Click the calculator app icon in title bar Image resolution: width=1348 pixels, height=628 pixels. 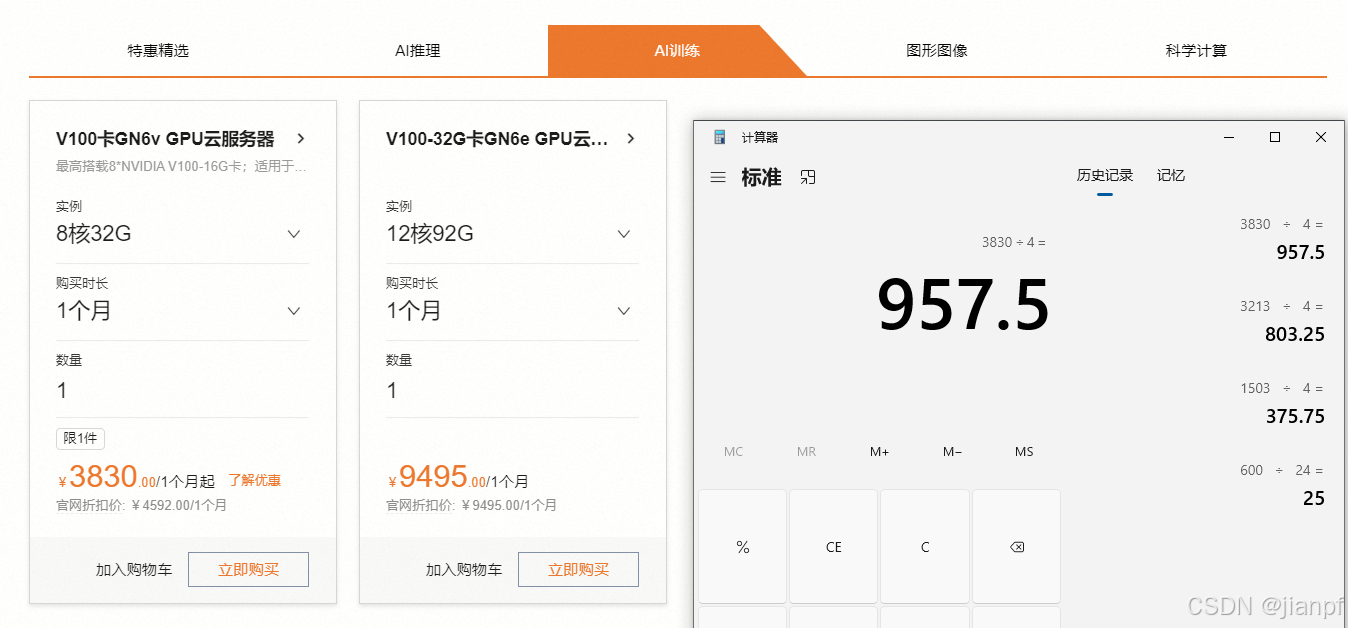click(719, 137)
